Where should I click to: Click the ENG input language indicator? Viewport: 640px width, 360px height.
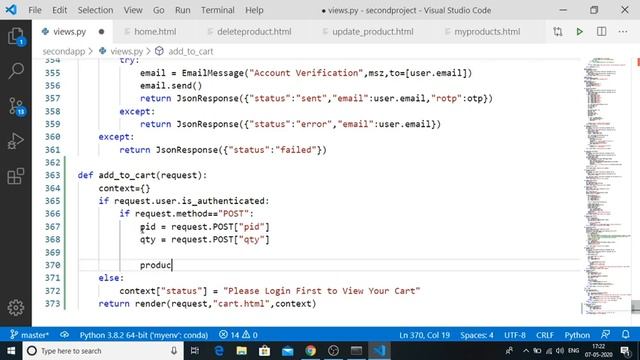point(573,351)
